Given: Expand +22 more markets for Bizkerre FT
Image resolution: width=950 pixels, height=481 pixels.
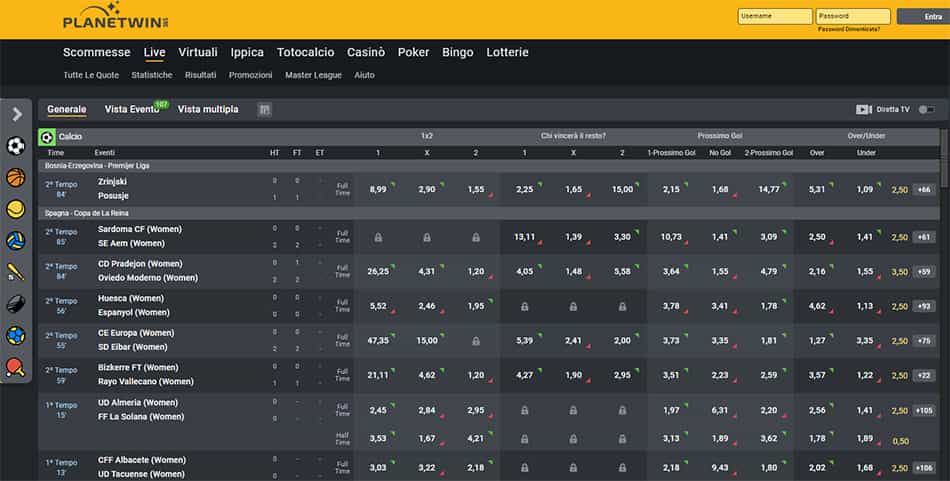Looking at the screenshot, I should [x=924, y=376].
